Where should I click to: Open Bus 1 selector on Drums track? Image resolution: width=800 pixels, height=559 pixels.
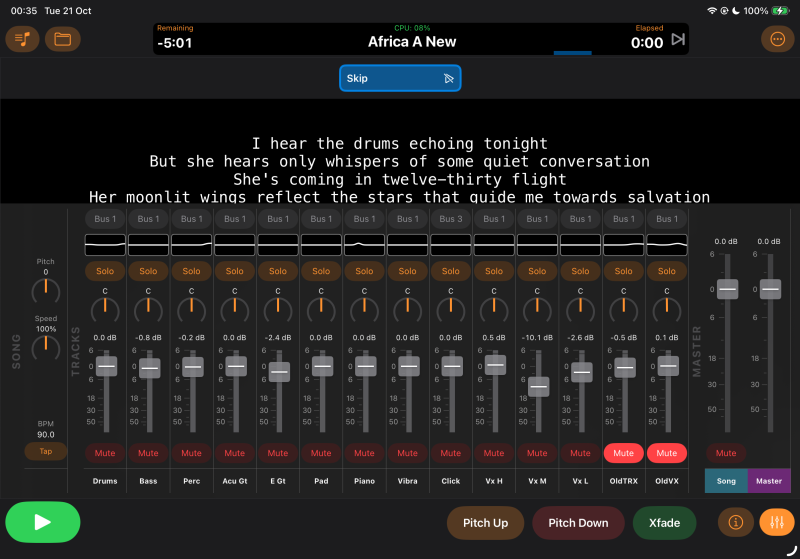click(105, 219)
